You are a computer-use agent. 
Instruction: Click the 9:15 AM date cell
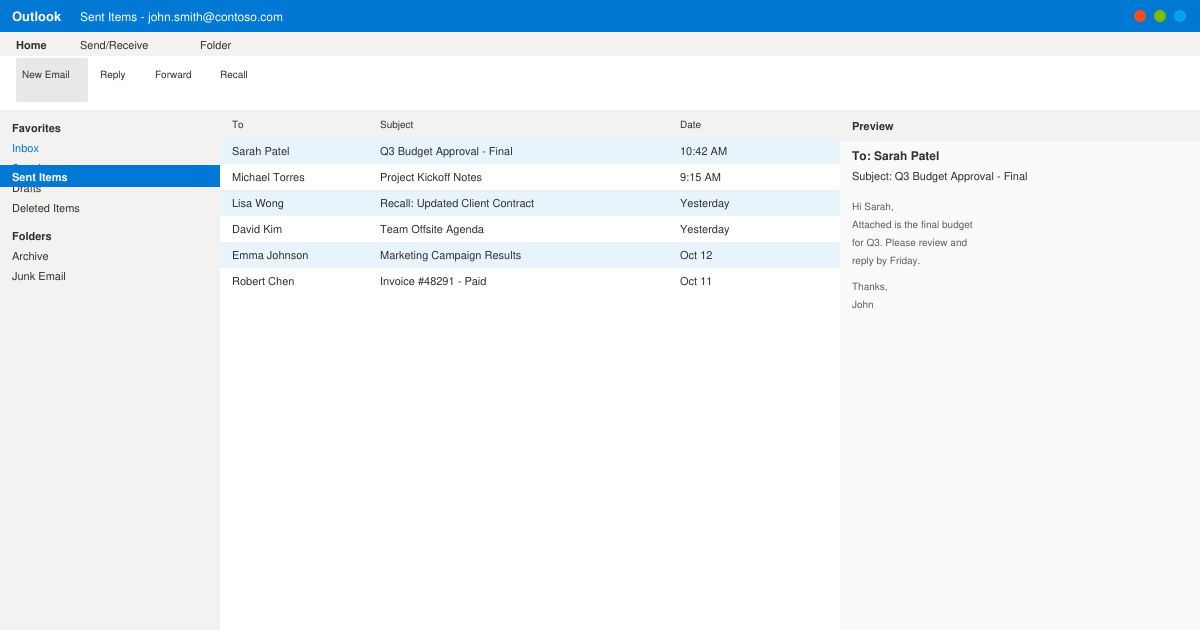point(700,177)
